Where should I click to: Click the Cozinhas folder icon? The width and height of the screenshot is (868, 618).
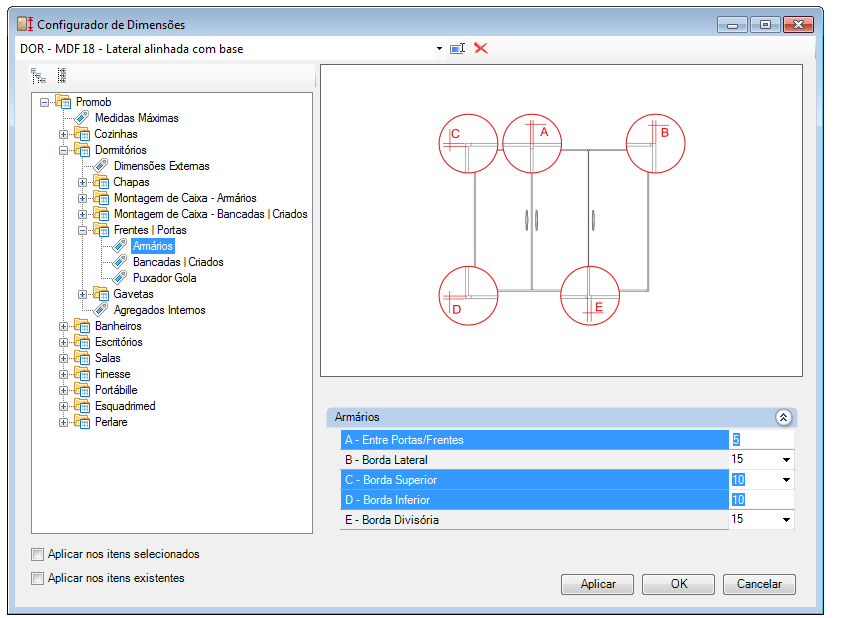pyautogui.click(x=82, y=134)
